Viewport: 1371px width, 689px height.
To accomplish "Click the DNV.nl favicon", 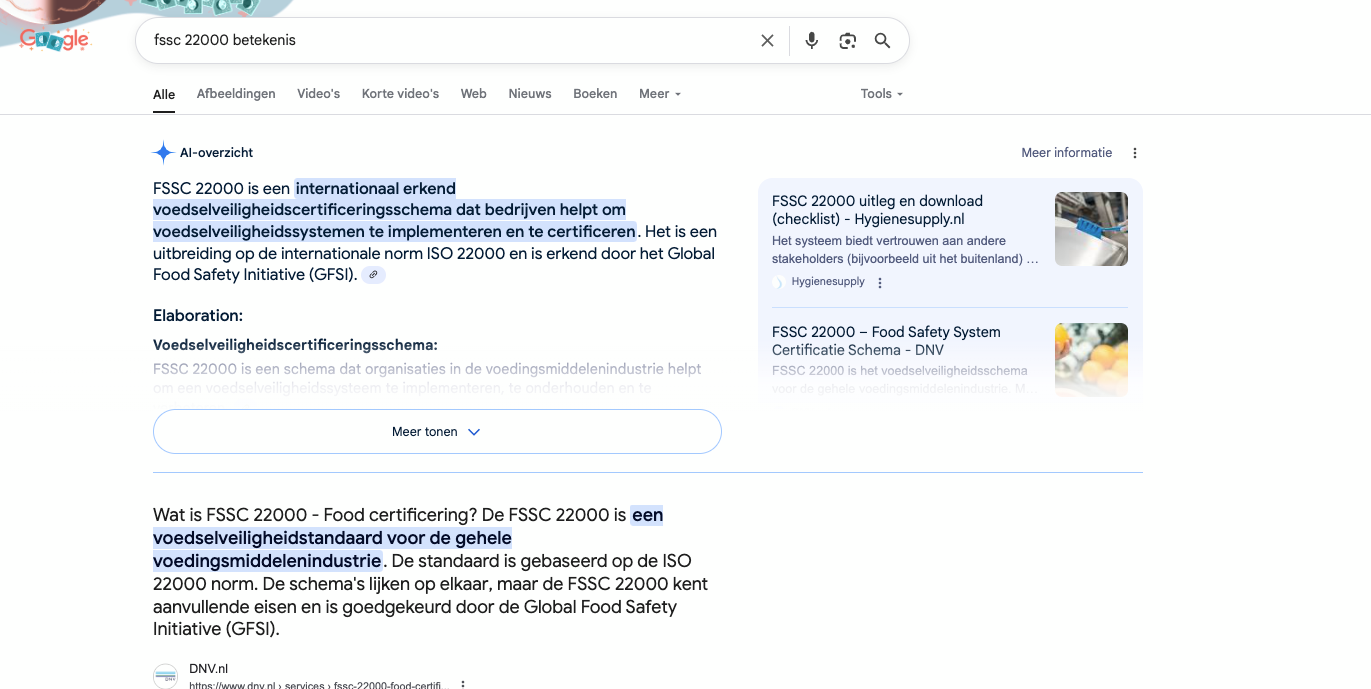I will tap(166, 677).
